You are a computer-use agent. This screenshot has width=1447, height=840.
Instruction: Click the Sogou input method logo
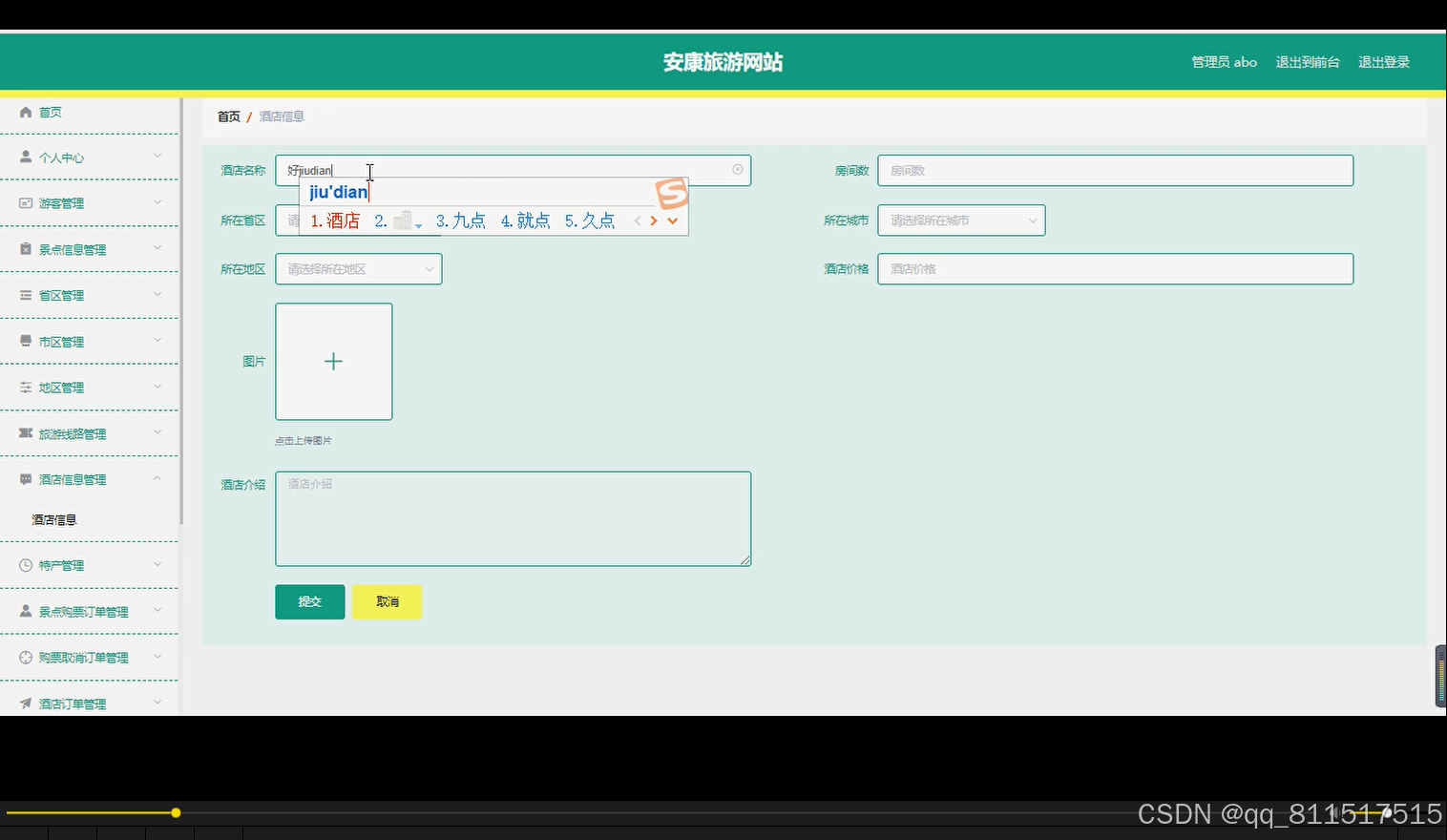672,193
